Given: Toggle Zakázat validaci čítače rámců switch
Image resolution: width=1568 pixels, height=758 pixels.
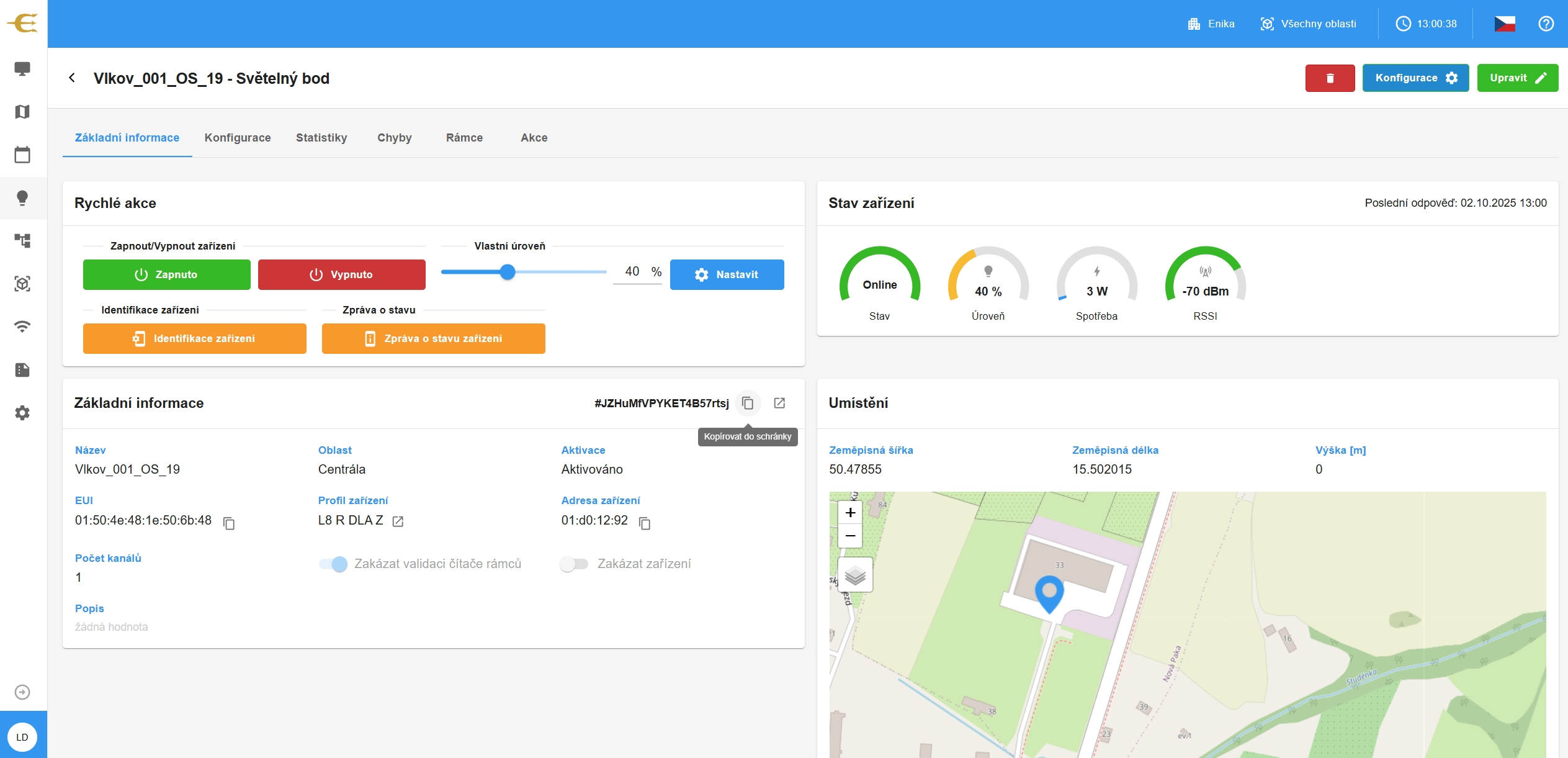Looking at the screenshot, I should 333,564.
